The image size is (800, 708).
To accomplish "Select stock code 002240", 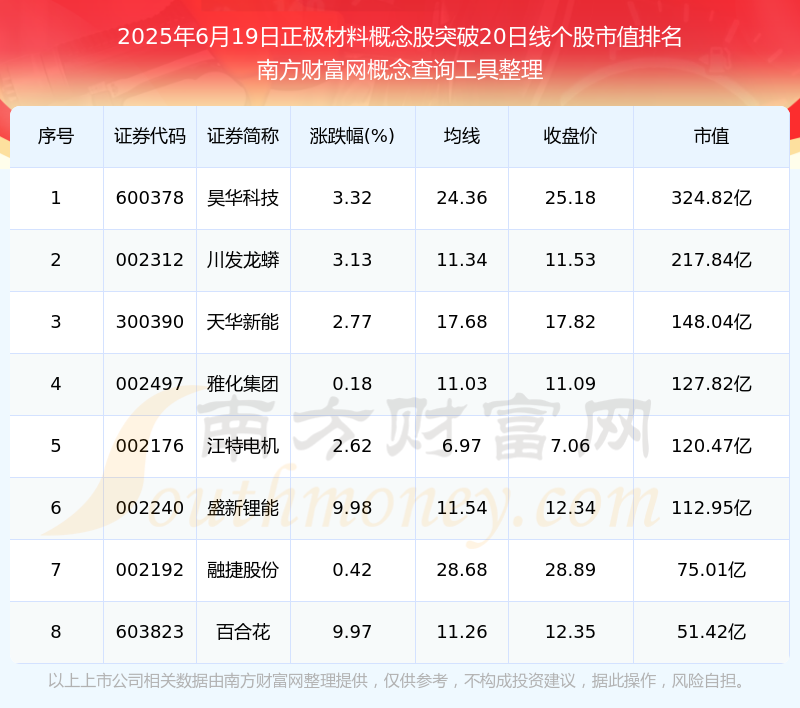I will (149, 508).
